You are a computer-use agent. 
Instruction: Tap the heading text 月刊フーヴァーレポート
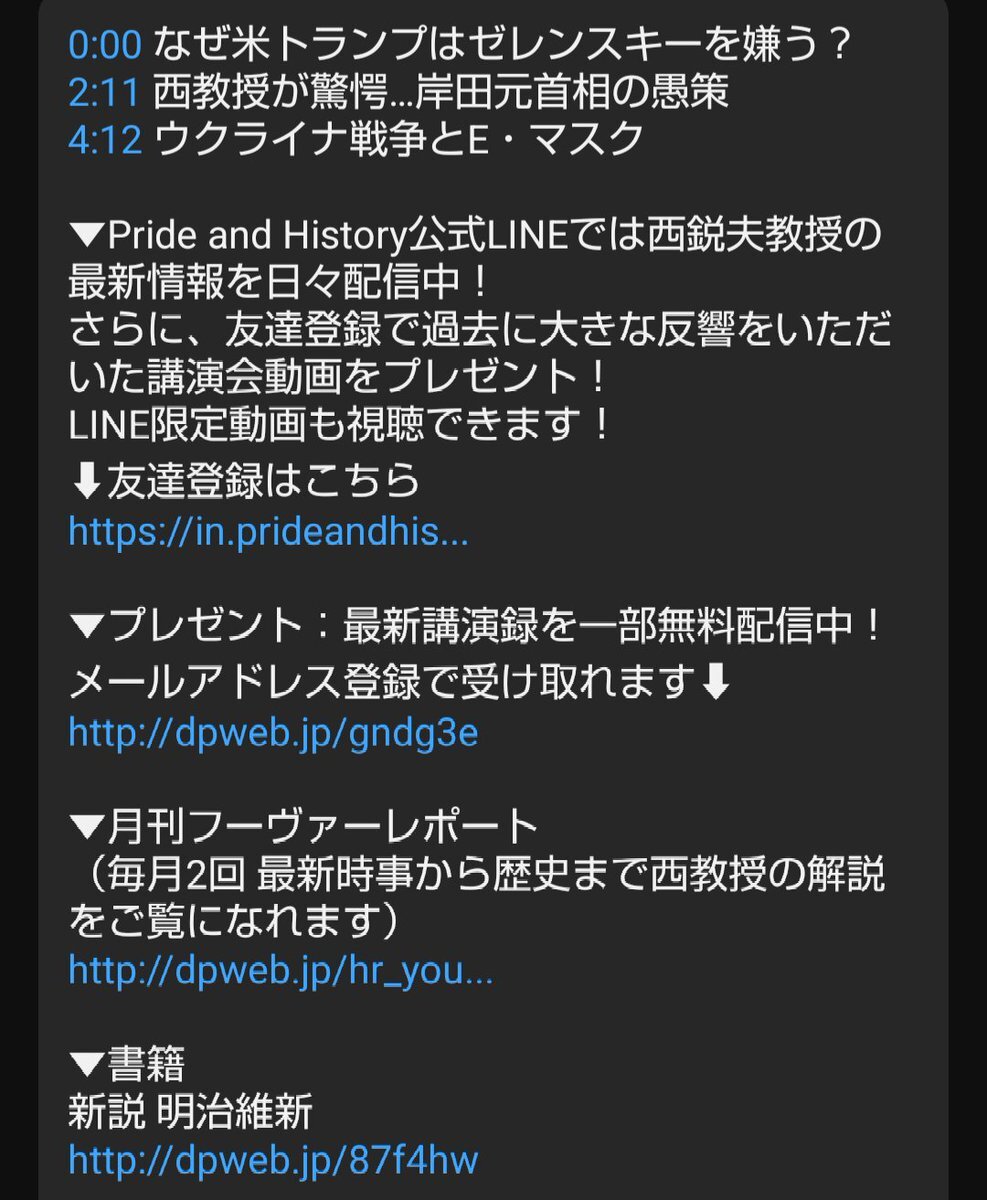pos(322,828)
